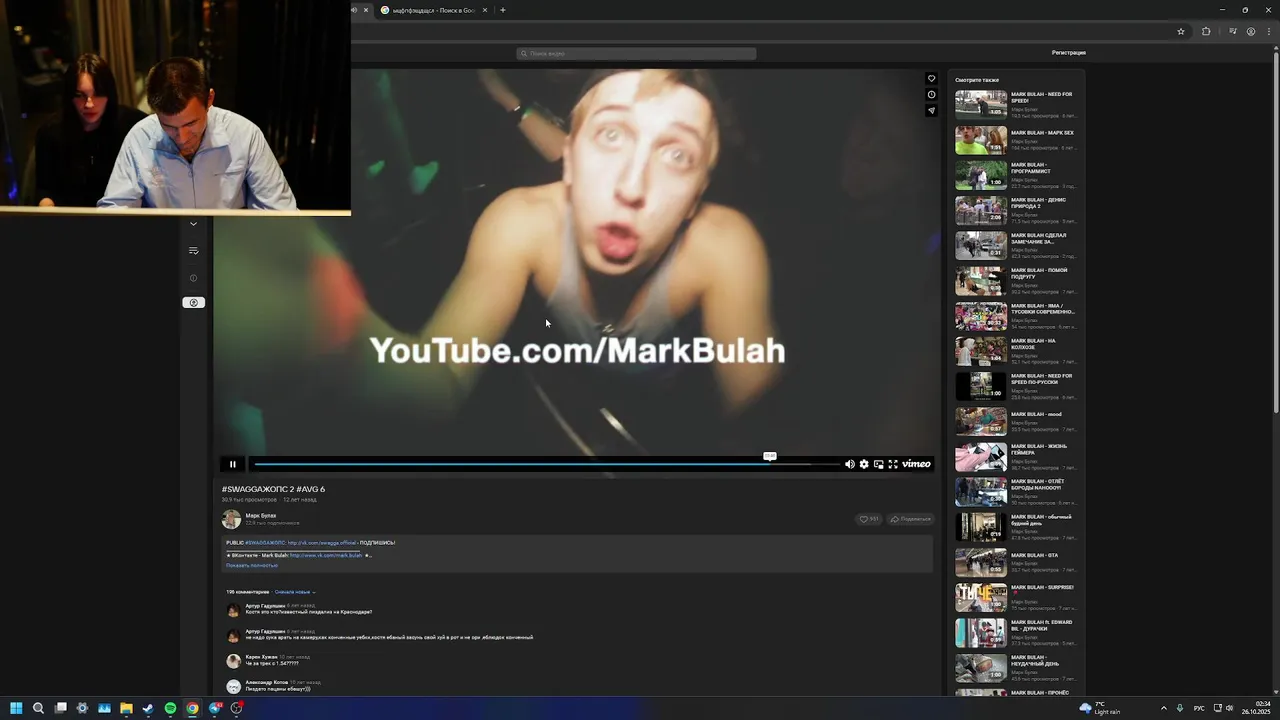
Task: Click Регистрация in the top bar
Action: 1068,53
